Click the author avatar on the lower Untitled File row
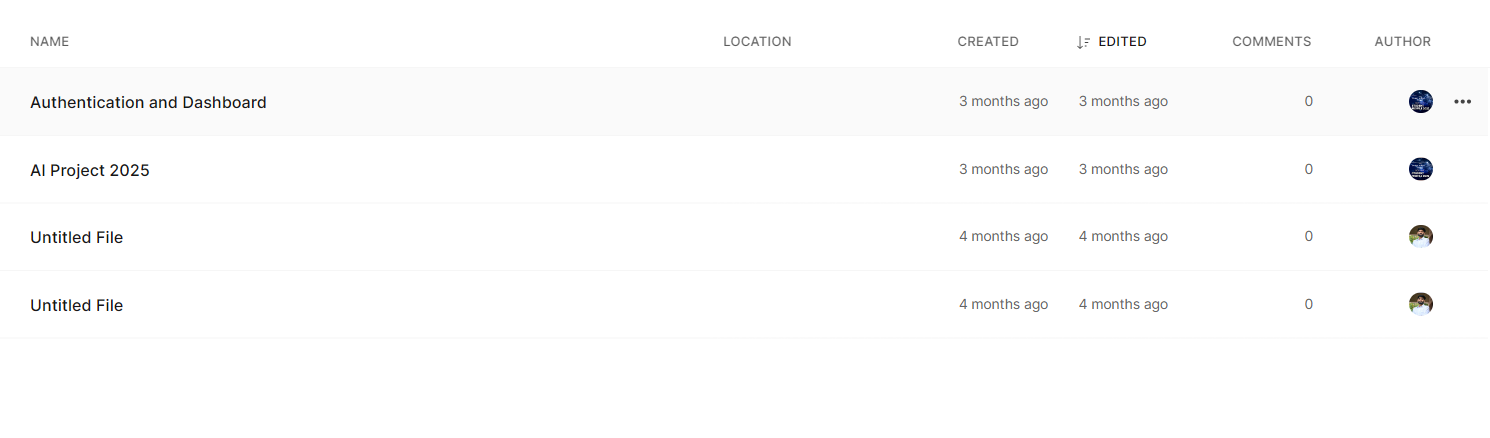Viewport: 1490px width, 438px height. coord(1420,304)
